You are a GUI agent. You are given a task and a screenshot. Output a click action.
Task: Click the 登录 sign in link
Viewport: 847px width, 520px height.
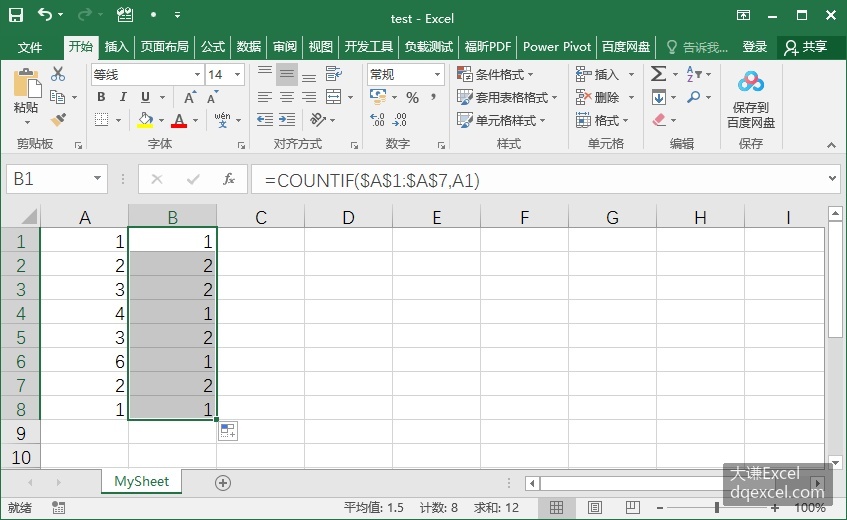click(x=754, y=47)
